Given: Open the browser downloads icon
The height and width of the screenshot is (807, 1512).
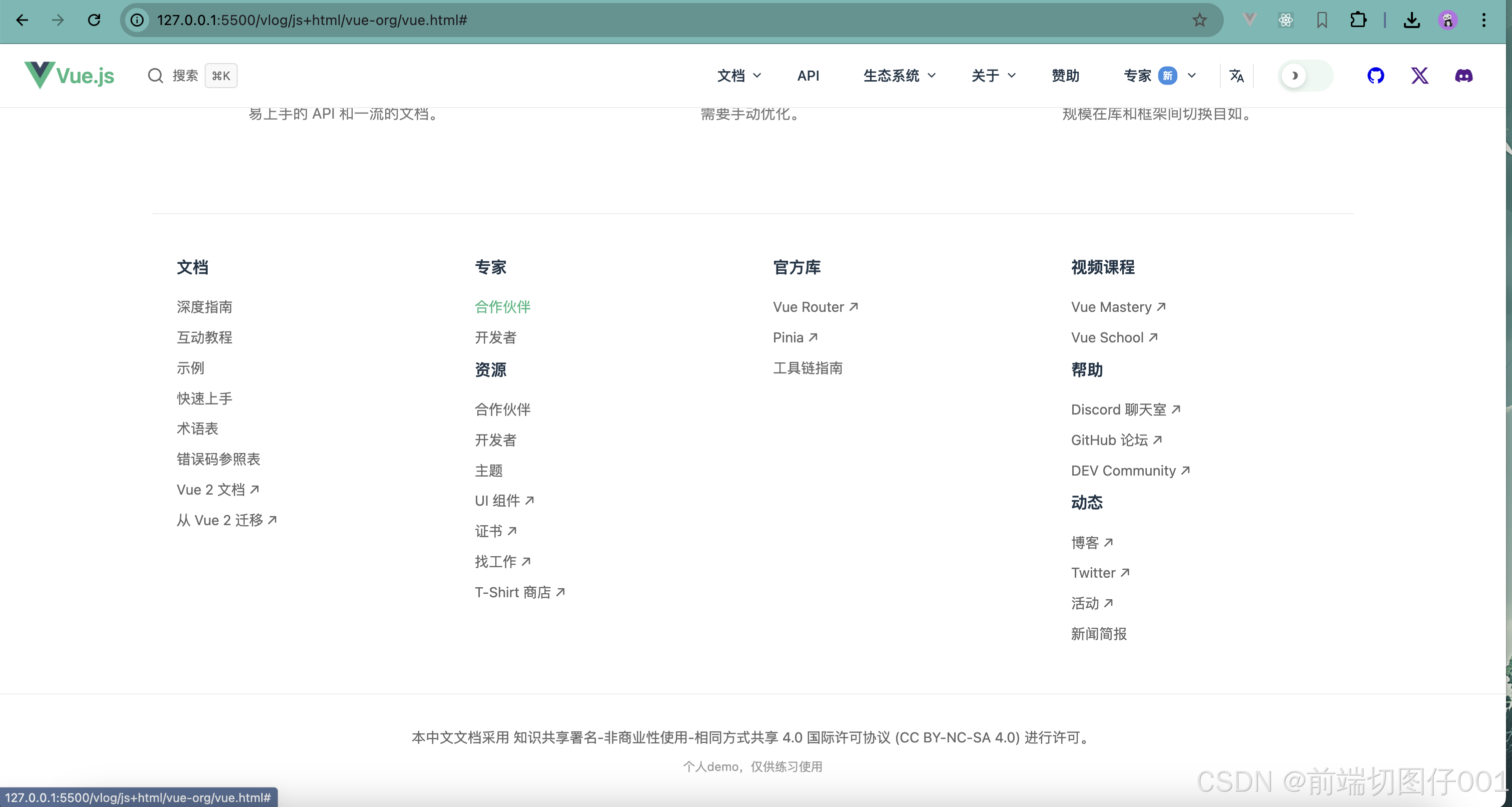Looking at the screenshot, I should pos(1412,20).
